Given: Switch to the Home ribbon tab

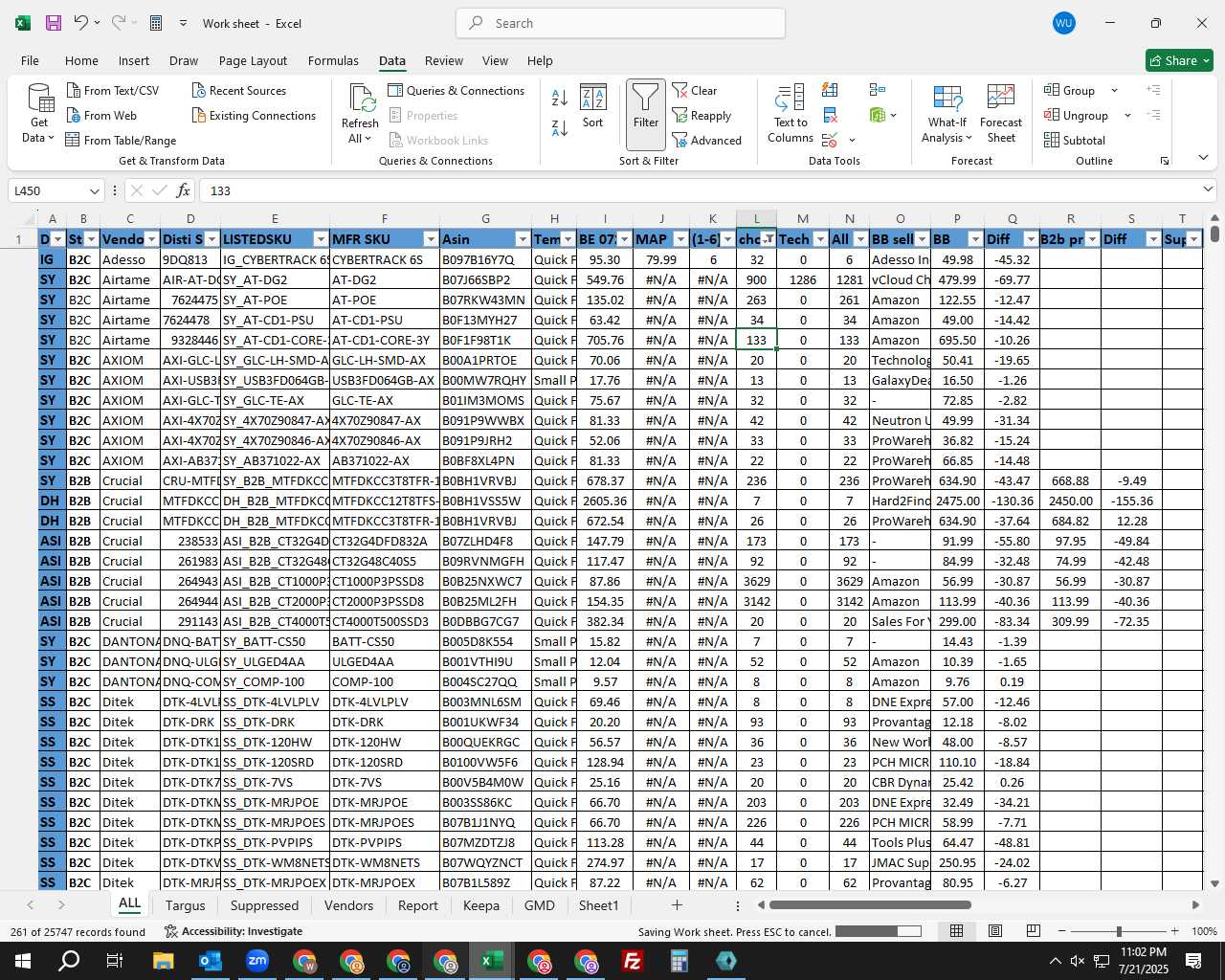Looking at the screenshot, I should (81, 60).
